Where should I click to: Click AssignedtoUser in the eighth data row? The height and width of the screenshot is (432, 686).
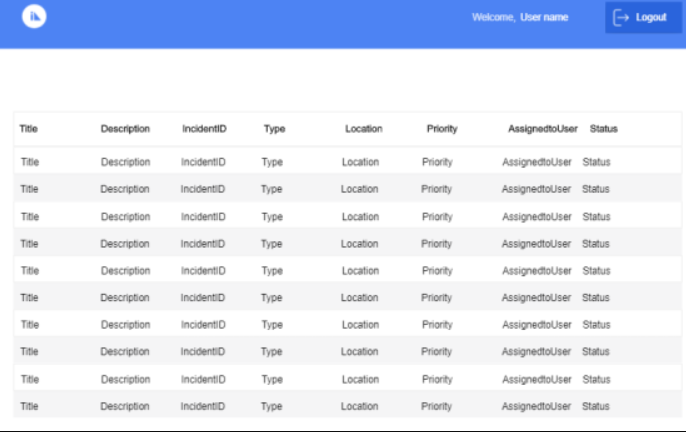[537, 352]
